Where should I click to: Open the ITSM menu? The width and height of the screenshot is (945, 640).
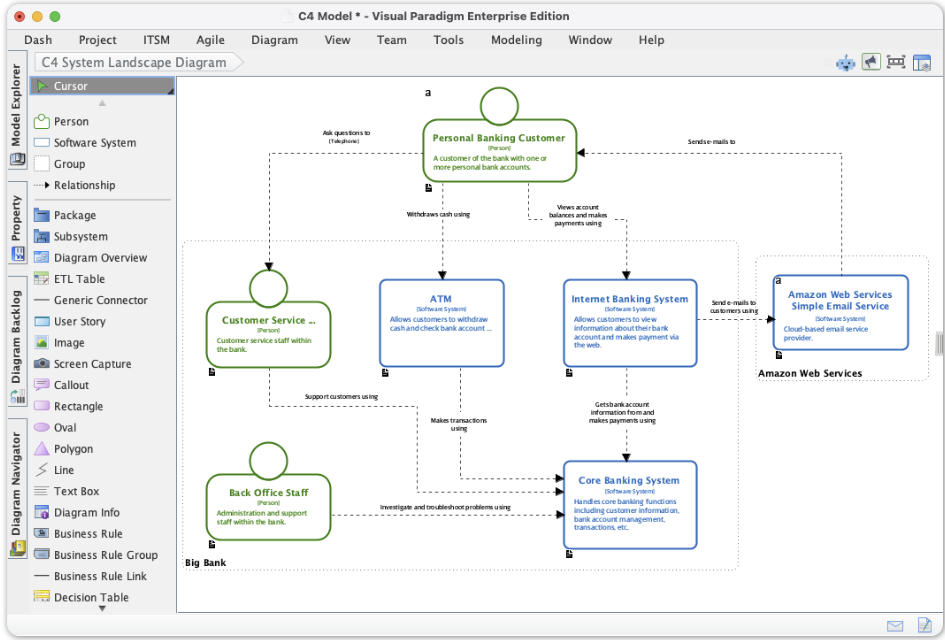(x=156, y=40)
